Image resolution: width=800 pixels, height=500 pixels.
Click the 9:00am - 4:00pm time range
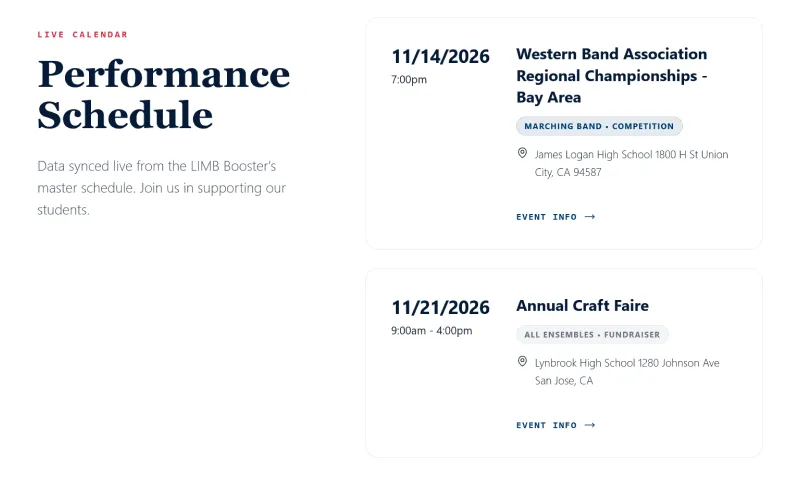[x=432, y=331]
